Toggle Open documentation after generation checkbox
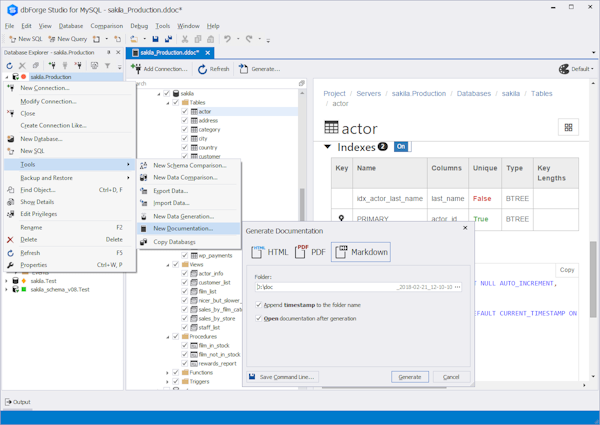The height and width of the screenshot is (425, 600). (x=259, y=318)
